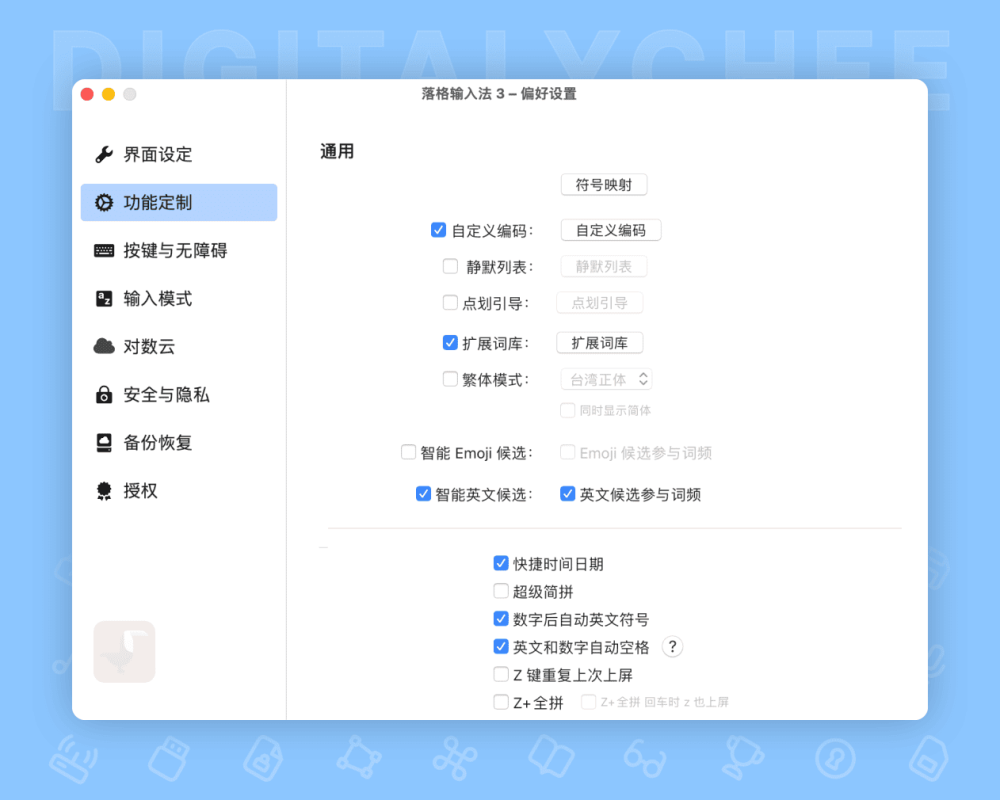Image resolution: width=1000 pixels, height=800 pixels.
Task: Uncheck 智能英文候选 checkbox
Action: click(x=423, y=494)
